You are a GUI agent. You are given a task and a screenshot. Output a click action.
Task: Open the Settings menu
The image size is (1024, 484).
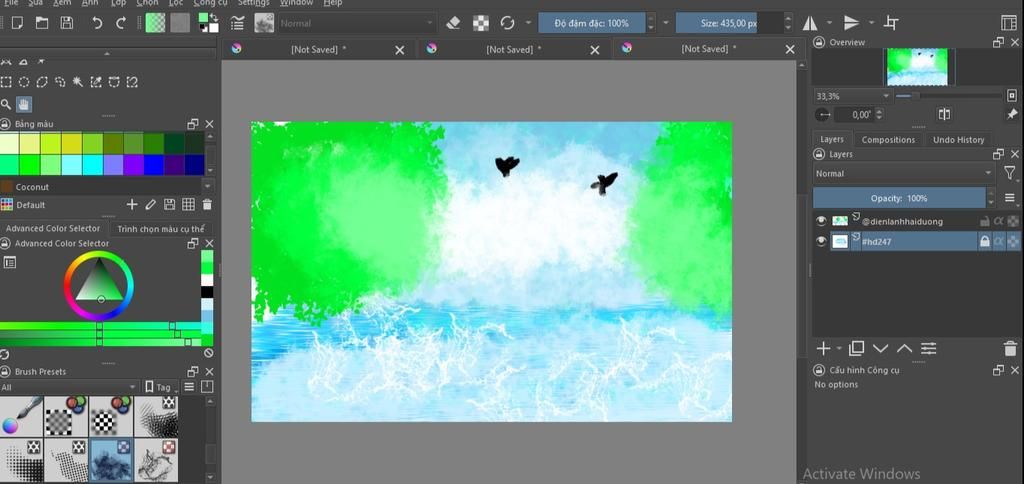(253, 3)
